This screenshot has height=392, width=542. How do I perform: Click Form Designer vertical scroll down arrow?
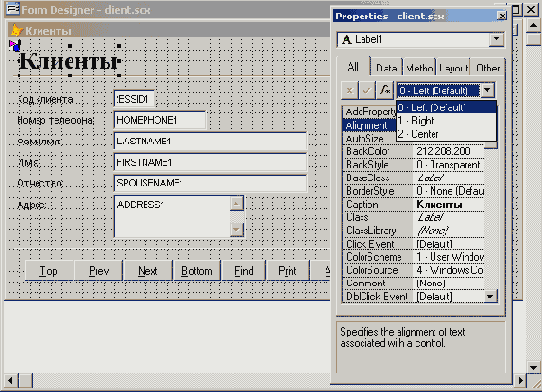[x=533, y=367]
